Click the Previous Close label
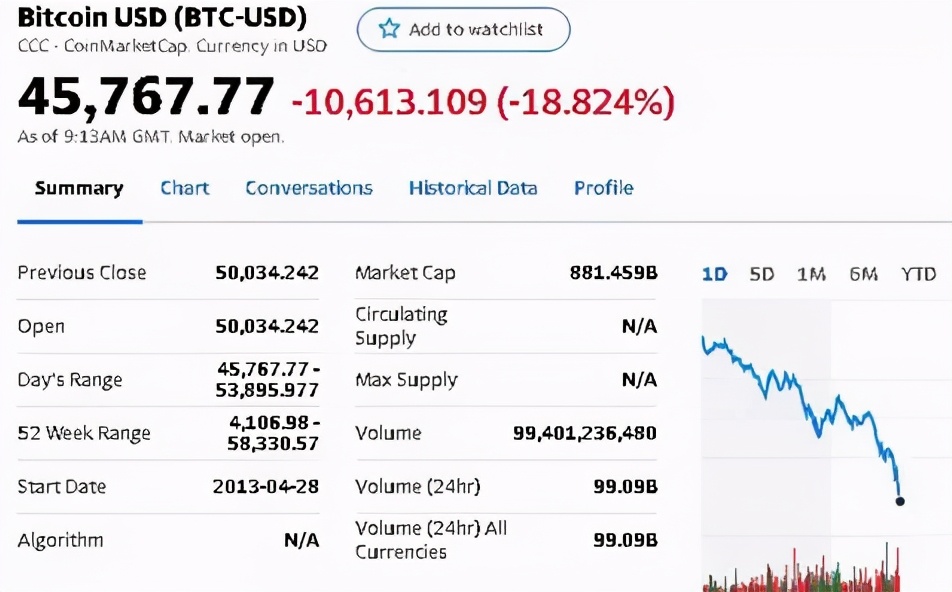Viewport: 952px width, 592px height. tap(82, 272)
